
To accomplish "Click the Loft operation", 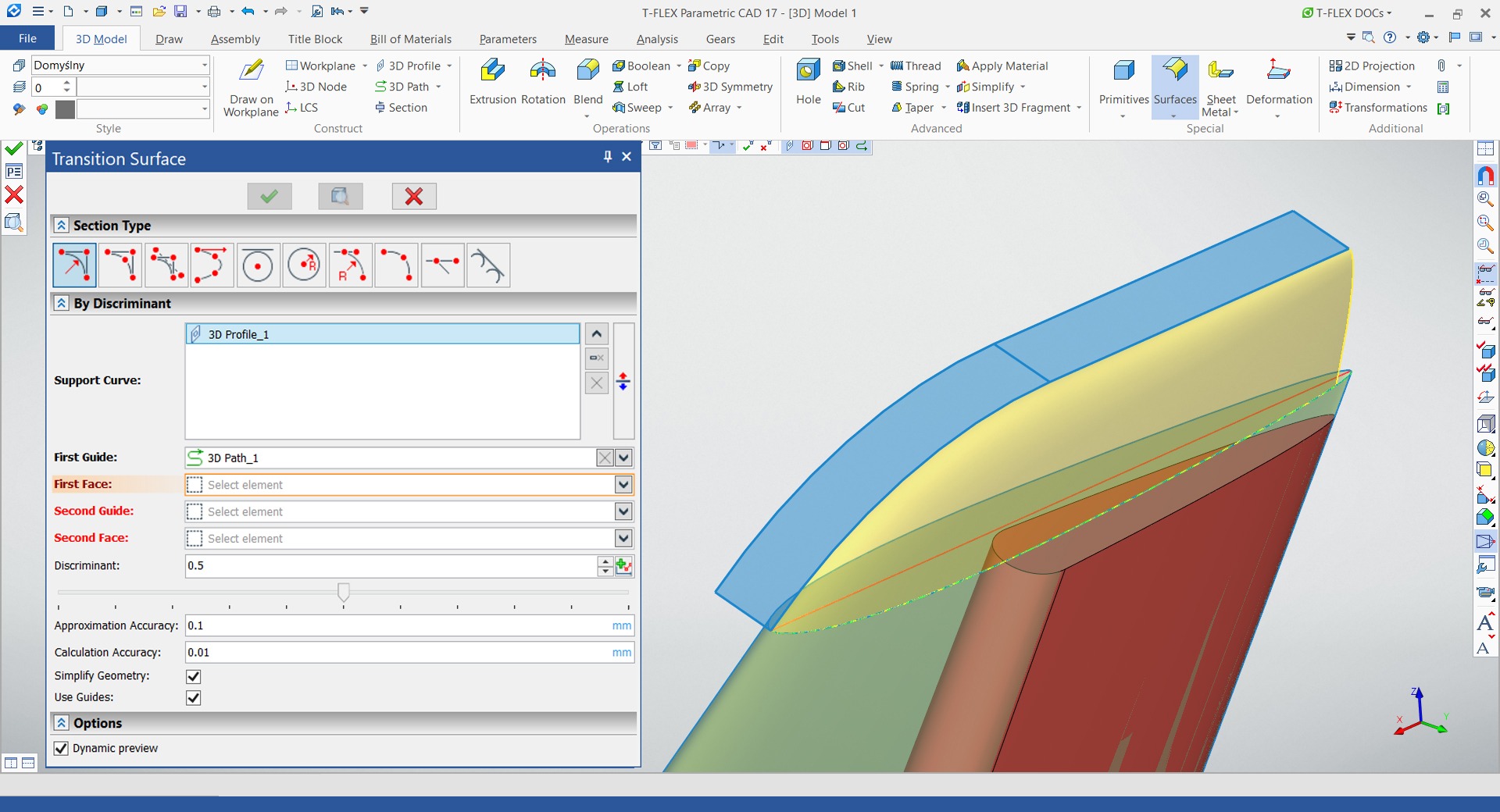I will [630, 87].
